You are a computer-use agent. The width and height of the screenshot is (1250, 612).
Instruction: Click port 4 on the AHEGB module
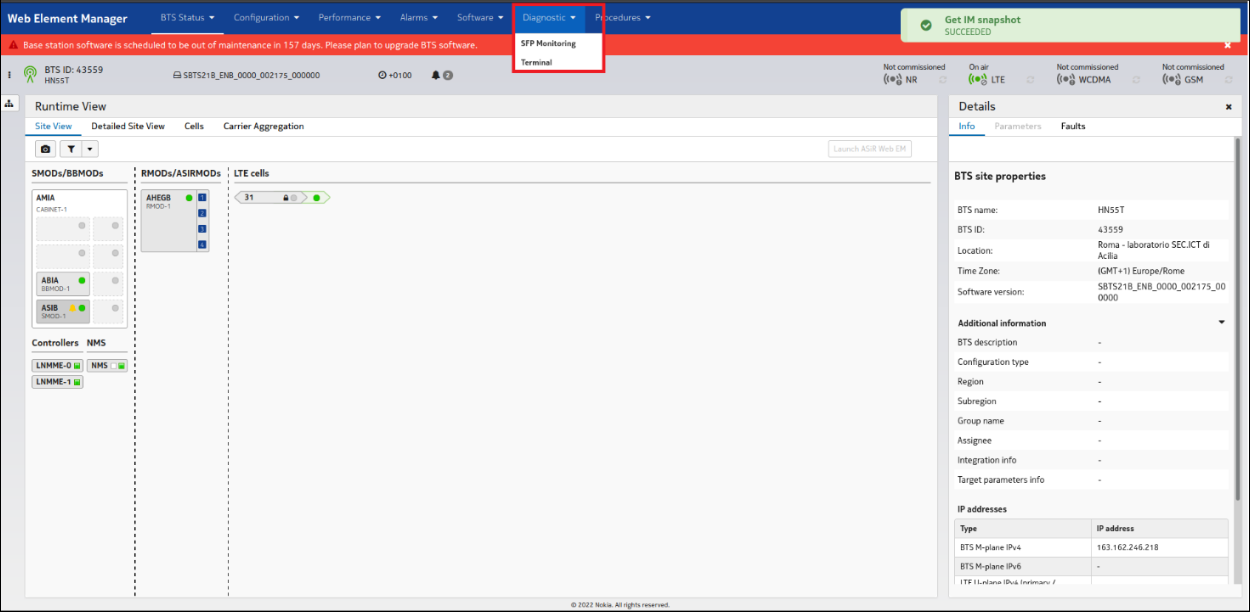(202, 245)
